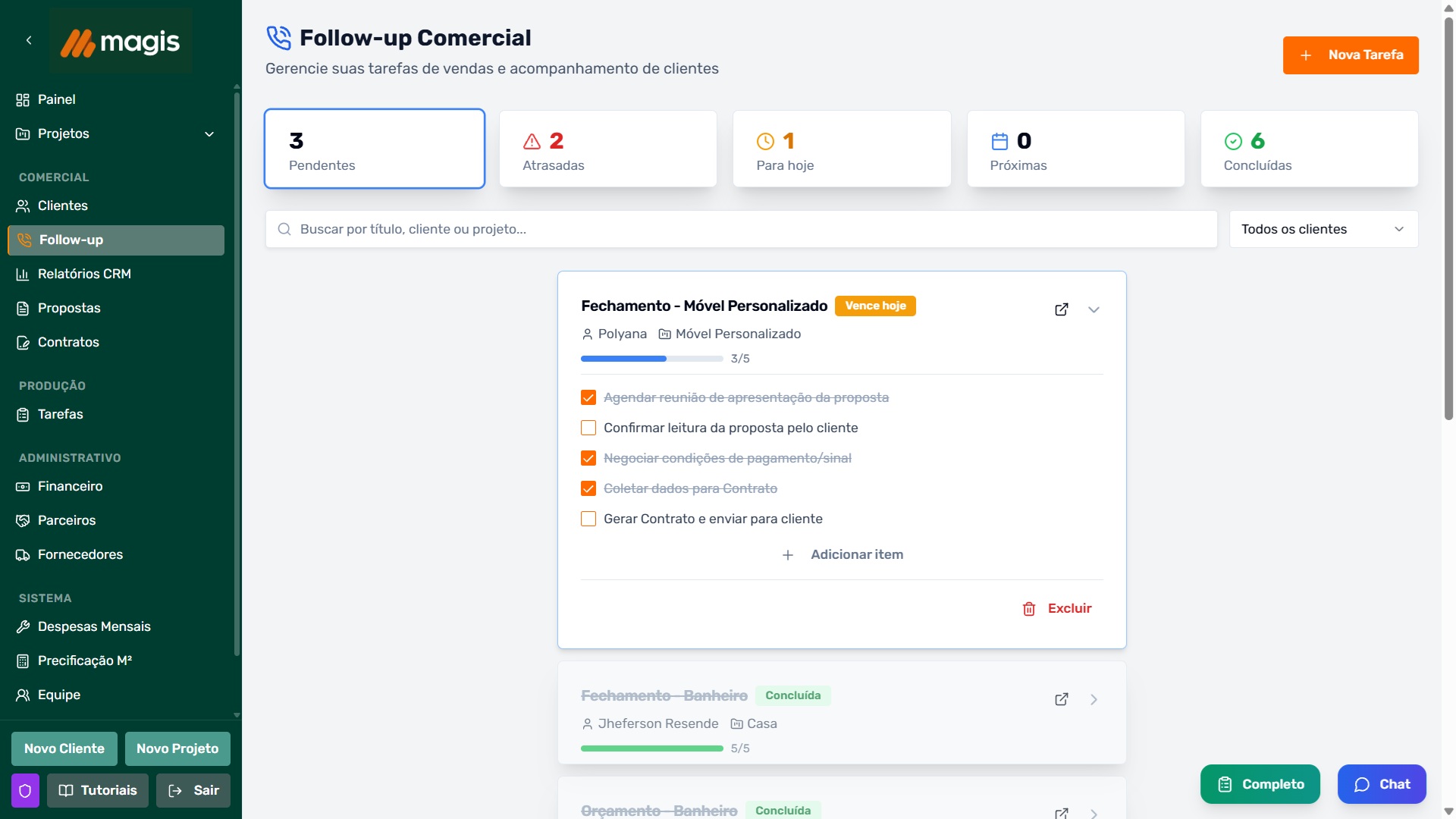Expand the Projetos sidebar submenu
This screenshot has width=1456, height=819.
209,134
